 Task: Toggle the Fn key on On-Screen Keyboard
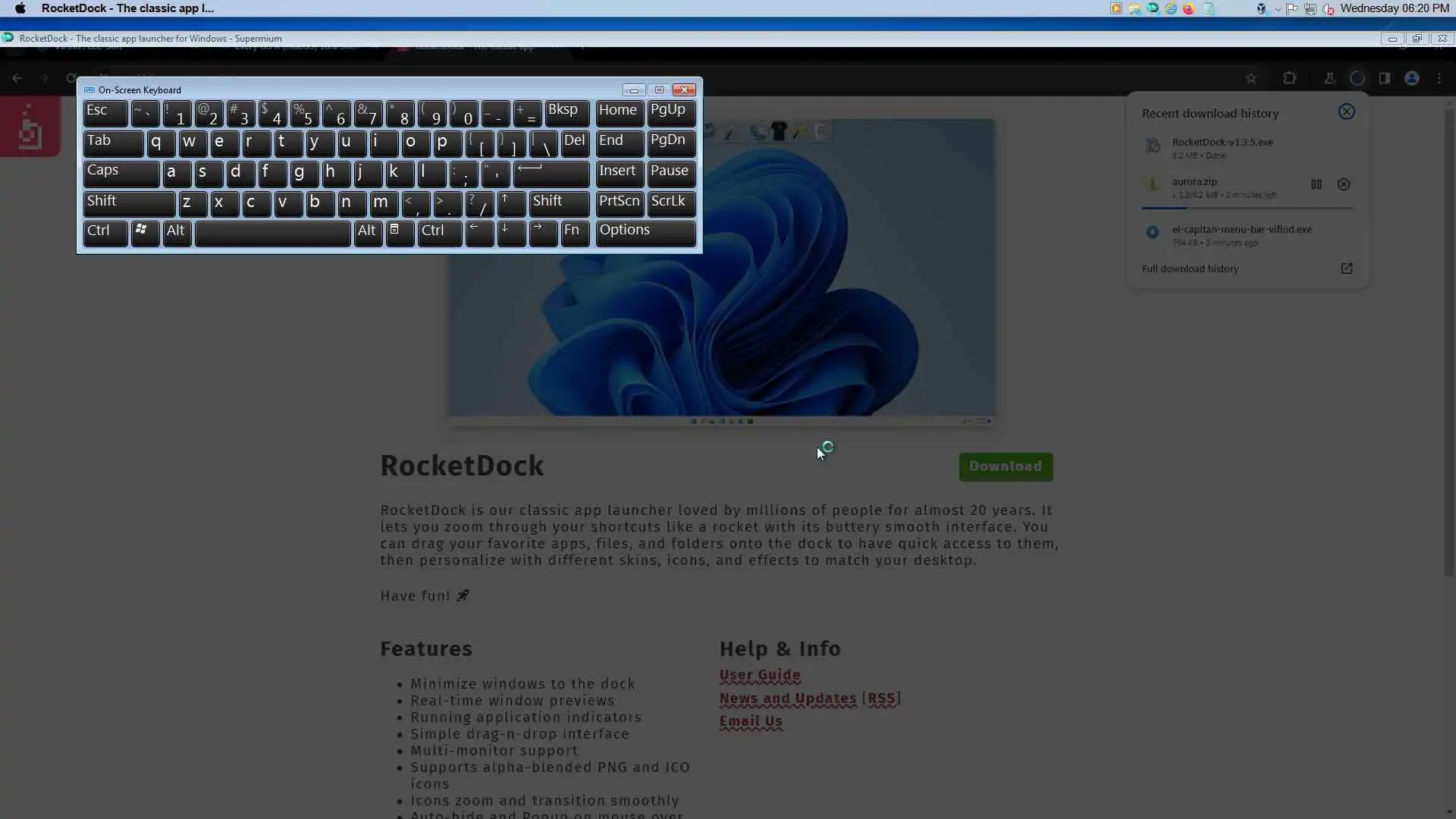[574, 231]
